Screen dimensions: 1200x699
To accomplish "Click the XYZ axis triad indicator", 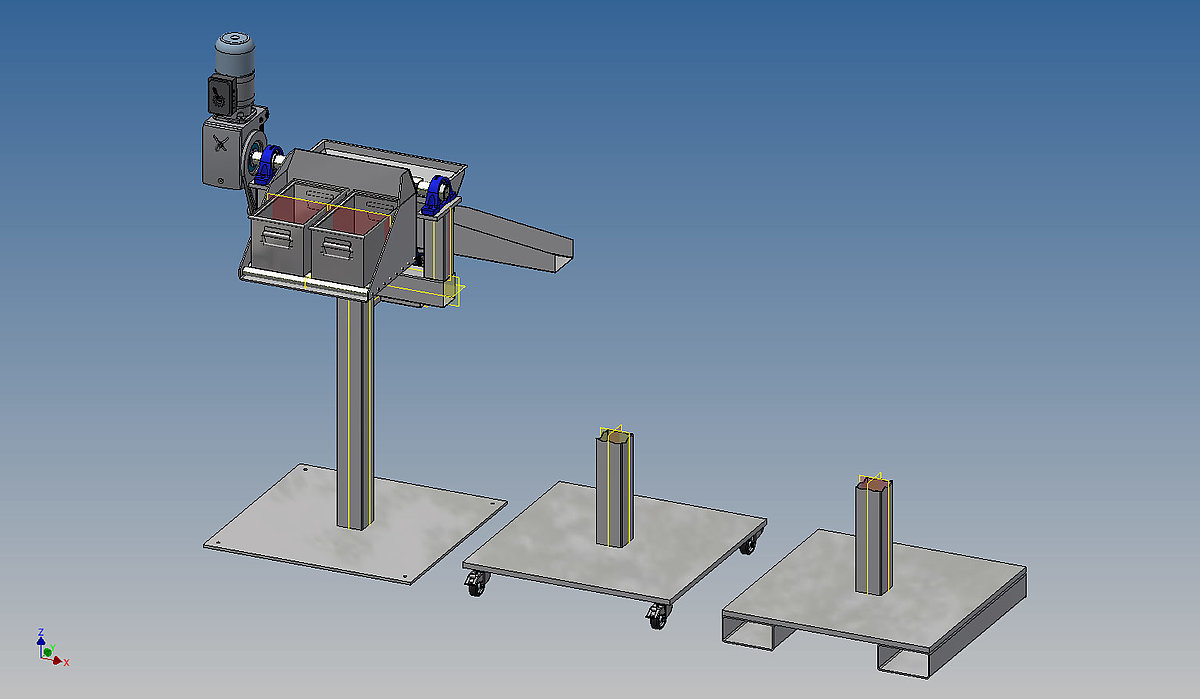I will [x=46, y=650].
